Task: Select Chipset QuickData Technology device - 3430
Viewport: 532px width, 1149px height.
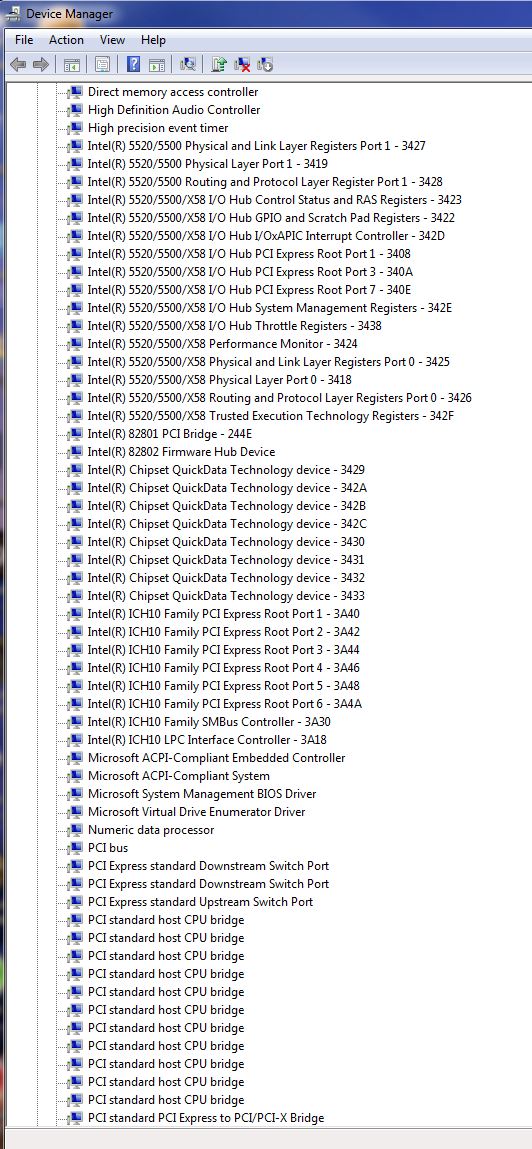Action: (226, 542)
